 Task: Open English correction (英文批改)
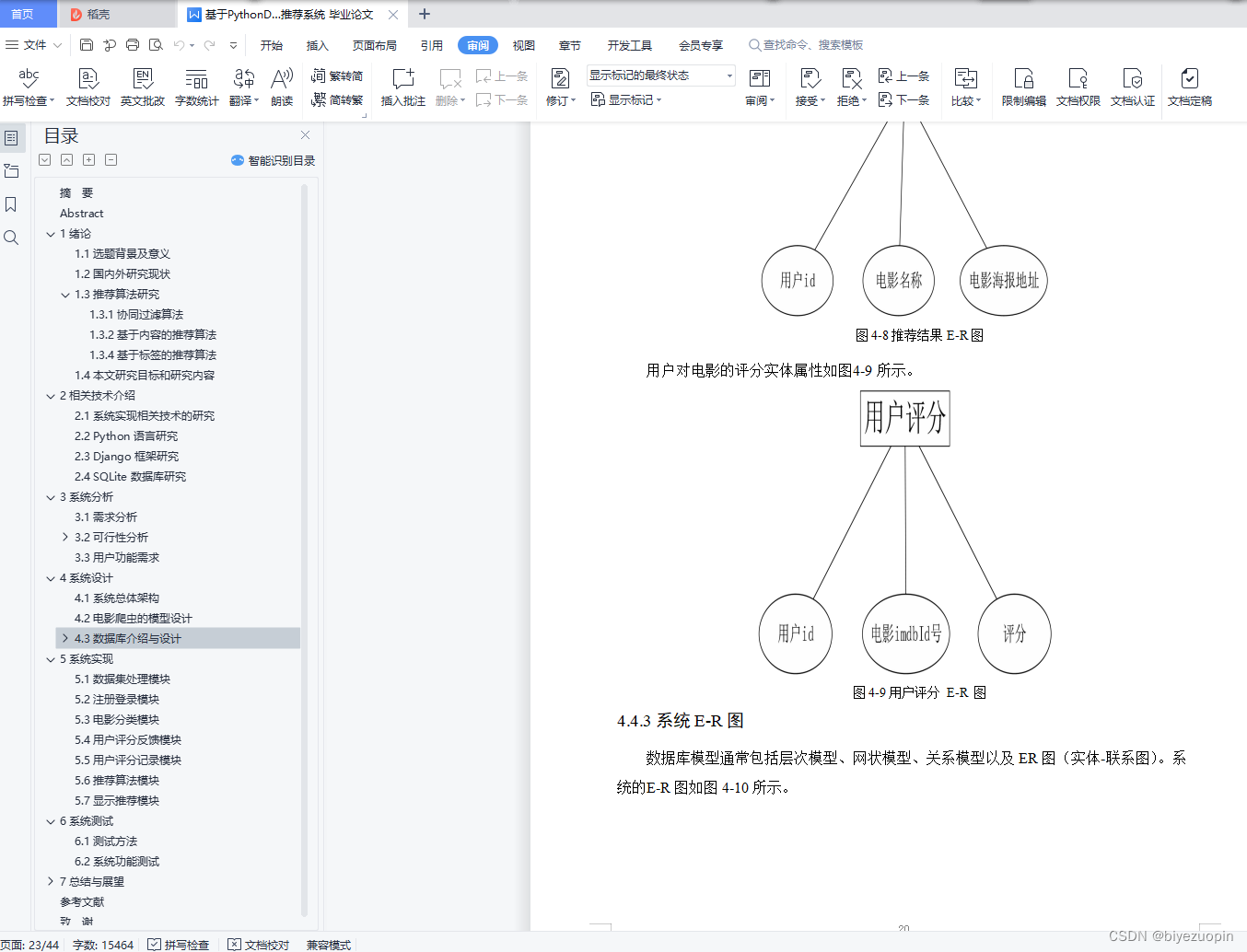(x=143, y=87)
